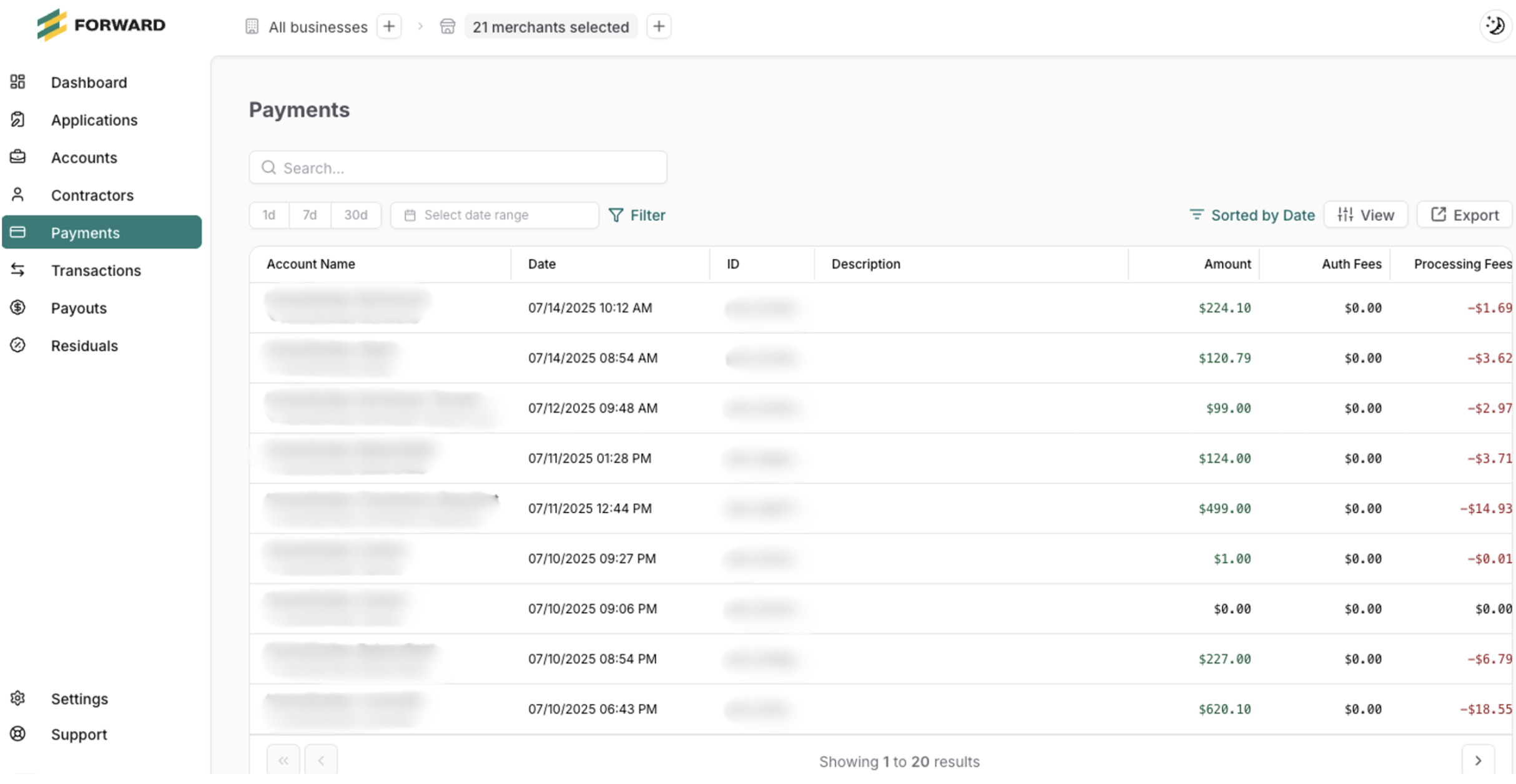Screen dimensions: 1516x784
Task: Toggle dark mode with moon icon
Action: [1495, 26]
